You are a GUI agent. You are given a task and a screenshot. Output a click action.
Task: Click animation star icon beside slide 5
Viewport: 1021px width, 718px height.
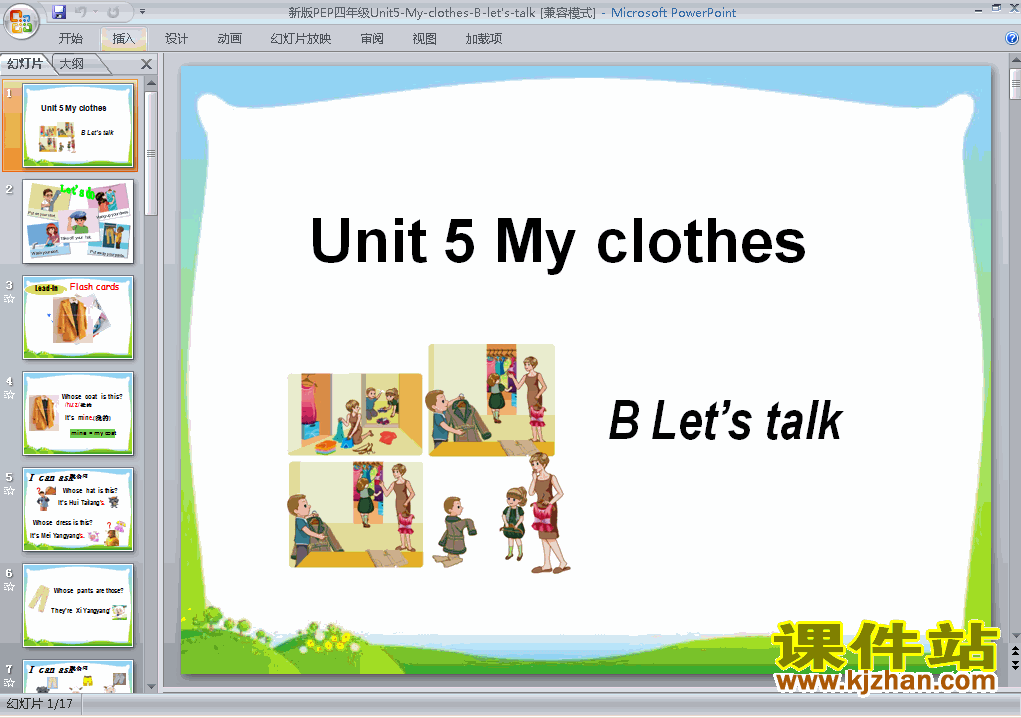pos(9,490)
